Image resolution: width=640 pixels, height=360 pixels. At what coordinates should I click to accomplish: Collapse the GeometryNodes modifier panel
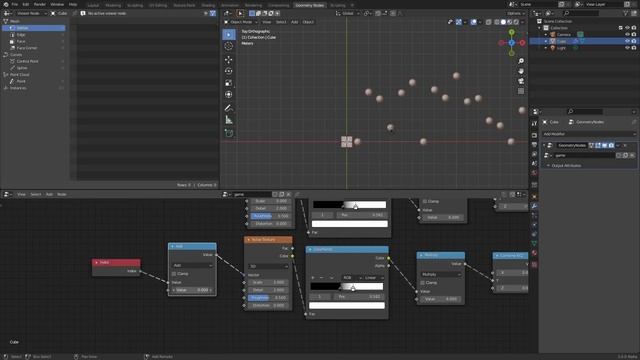click(544, 145)
